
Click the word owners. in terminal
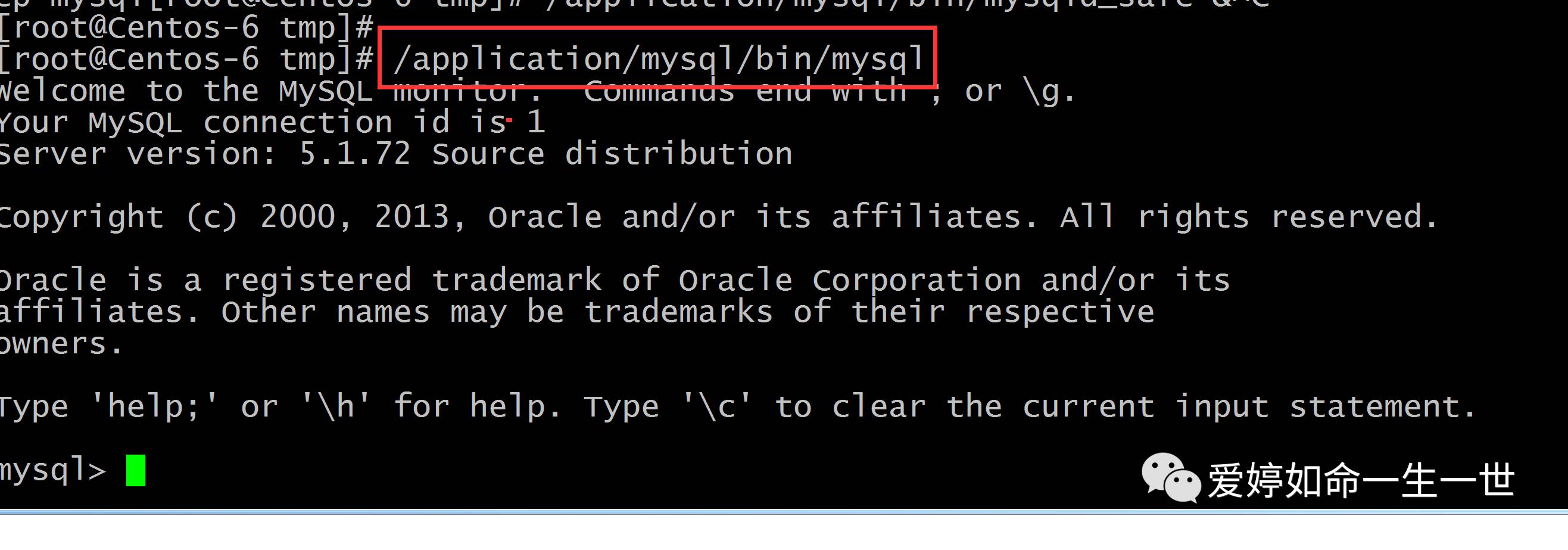pyautogui.click(x=61, y=343)
